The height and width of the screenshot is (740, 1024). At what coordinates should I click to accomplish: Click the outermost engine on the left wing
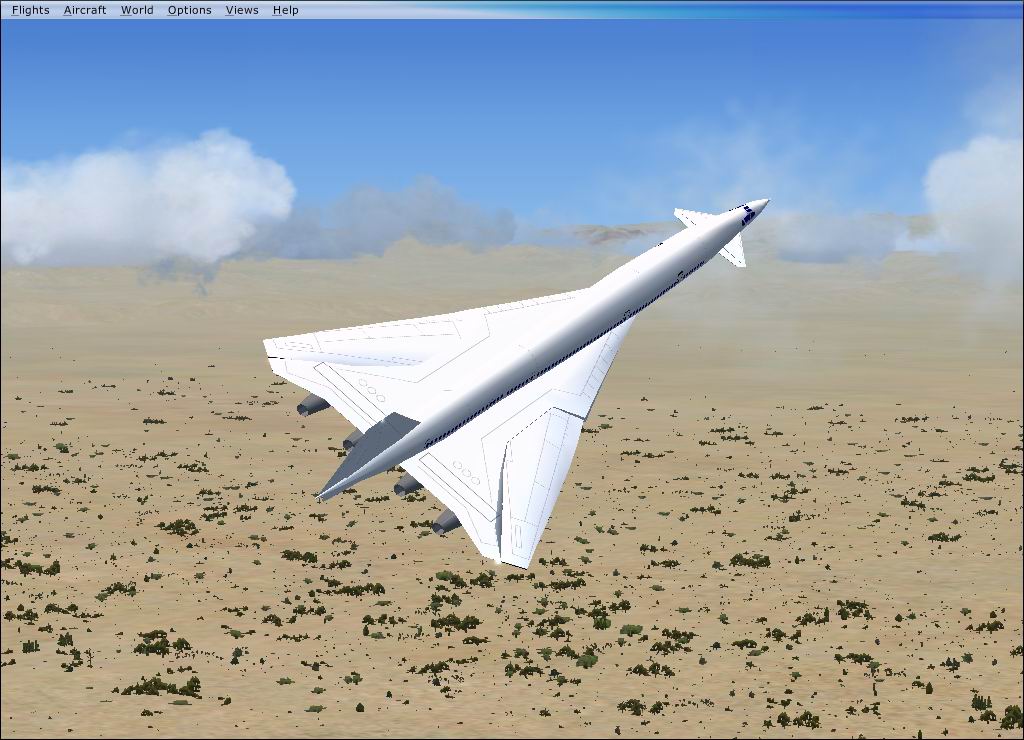tap(312, 404)
